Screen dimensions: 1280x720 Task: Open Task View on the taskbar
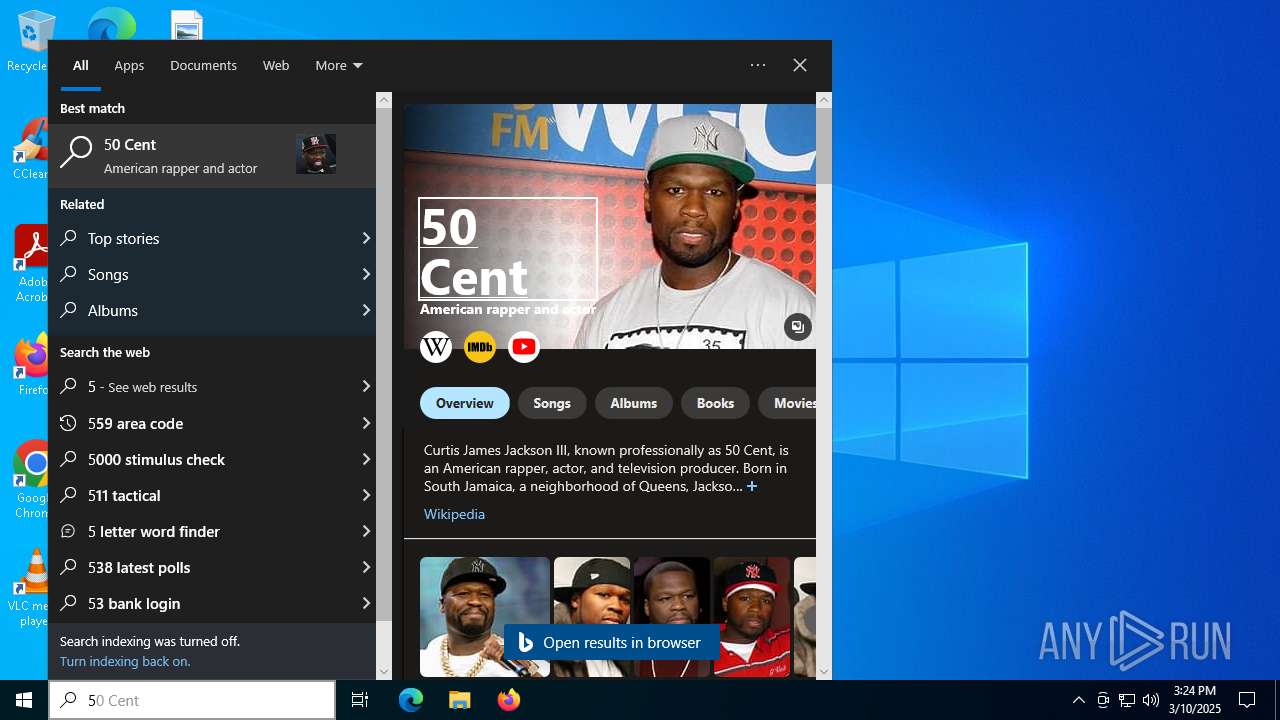coord(360,700)
